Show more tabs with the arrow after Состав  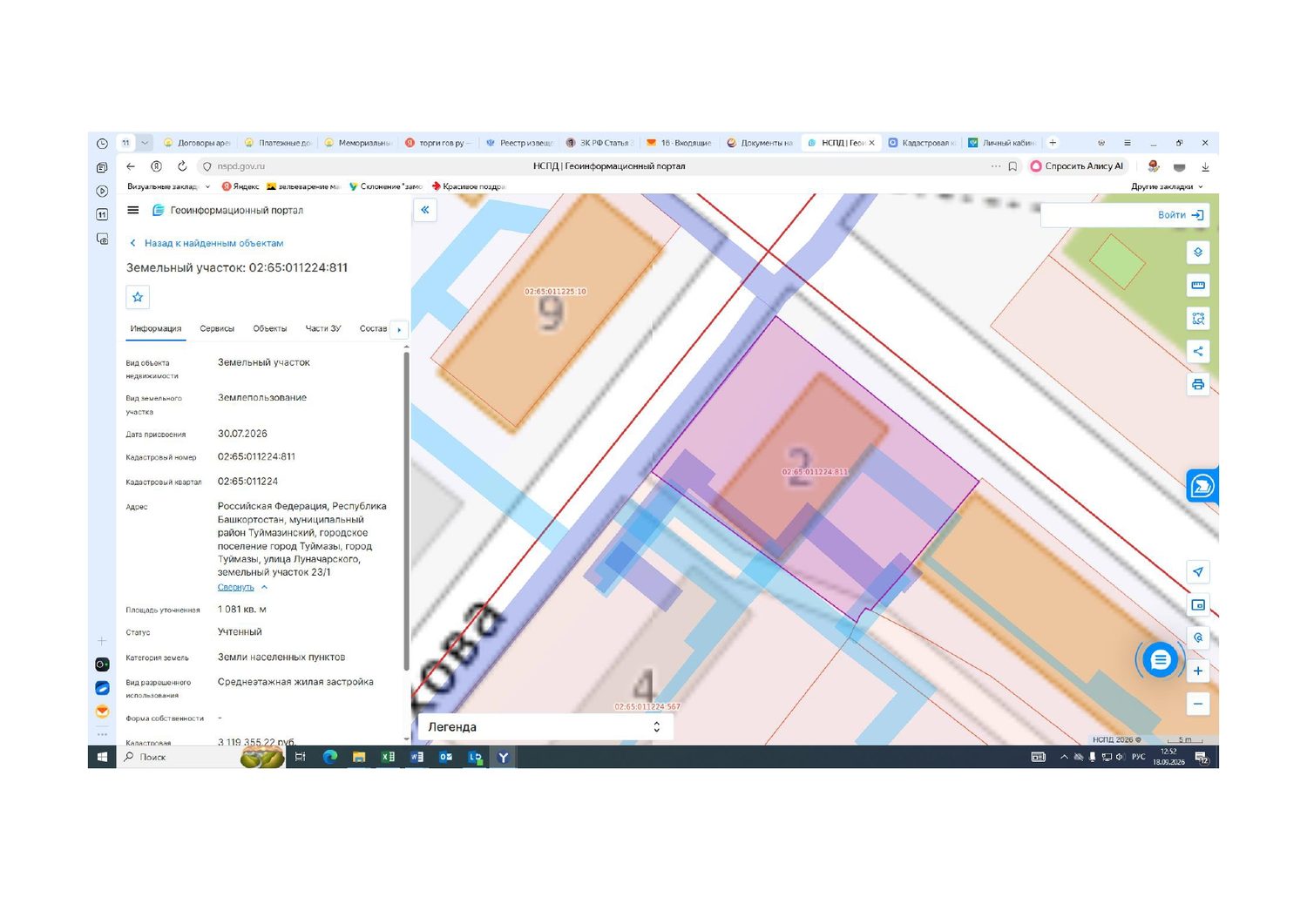(x=399, y=329)
